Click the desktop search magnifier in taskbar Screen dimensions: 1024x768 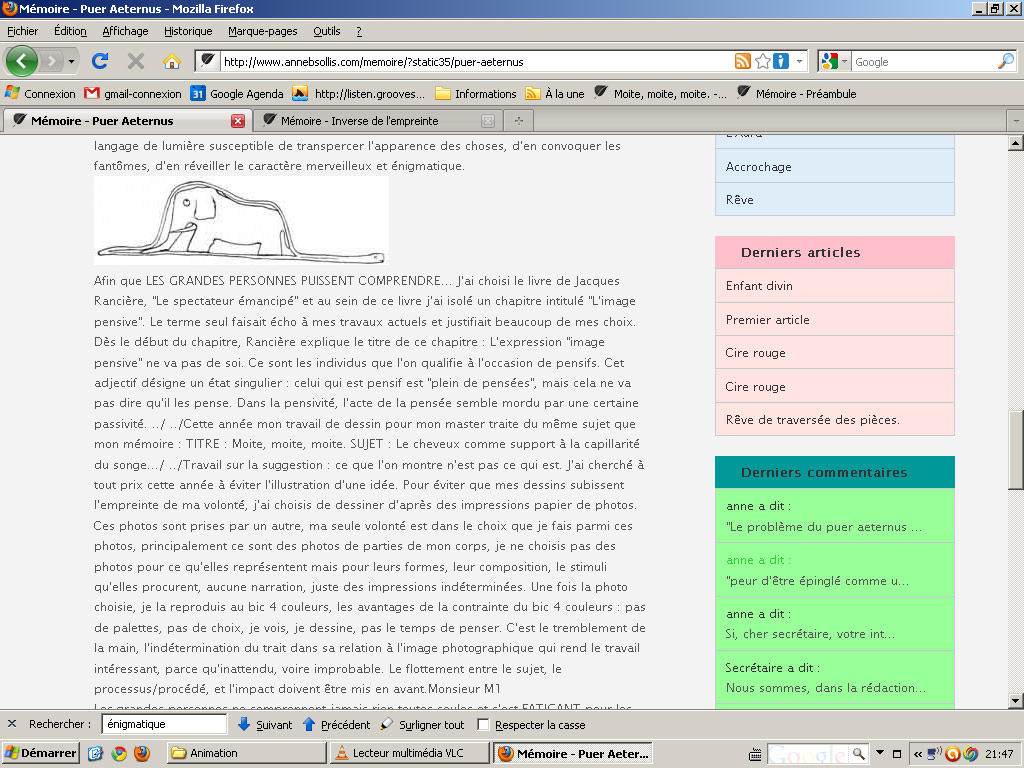coord(858,753)
